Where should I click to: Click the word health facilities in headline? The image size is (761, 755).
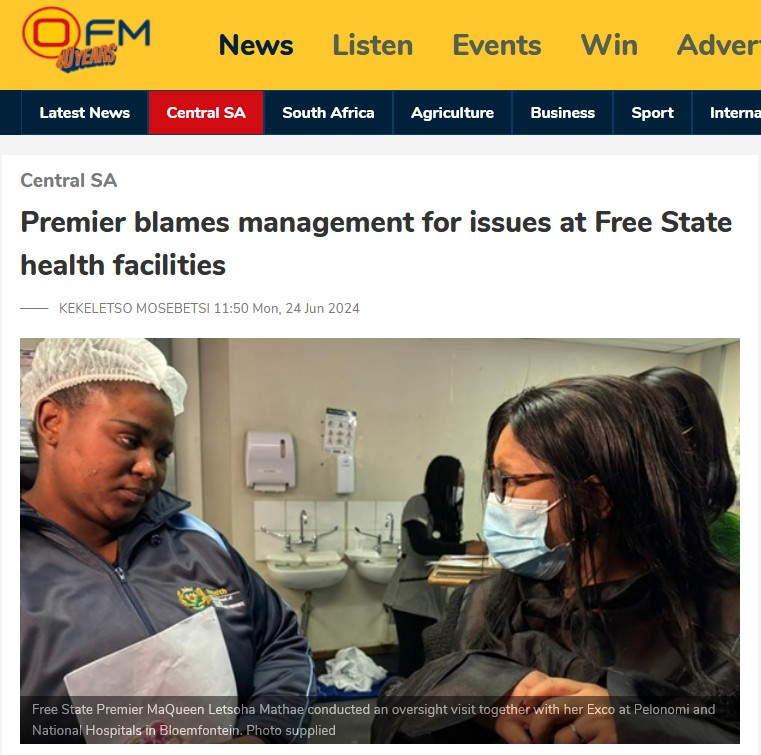pyautogui.click(x=123, y=265)
